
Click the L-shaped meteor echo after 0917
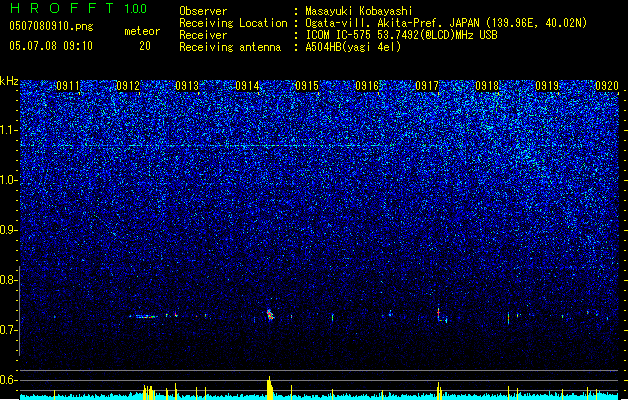(442, 315)
